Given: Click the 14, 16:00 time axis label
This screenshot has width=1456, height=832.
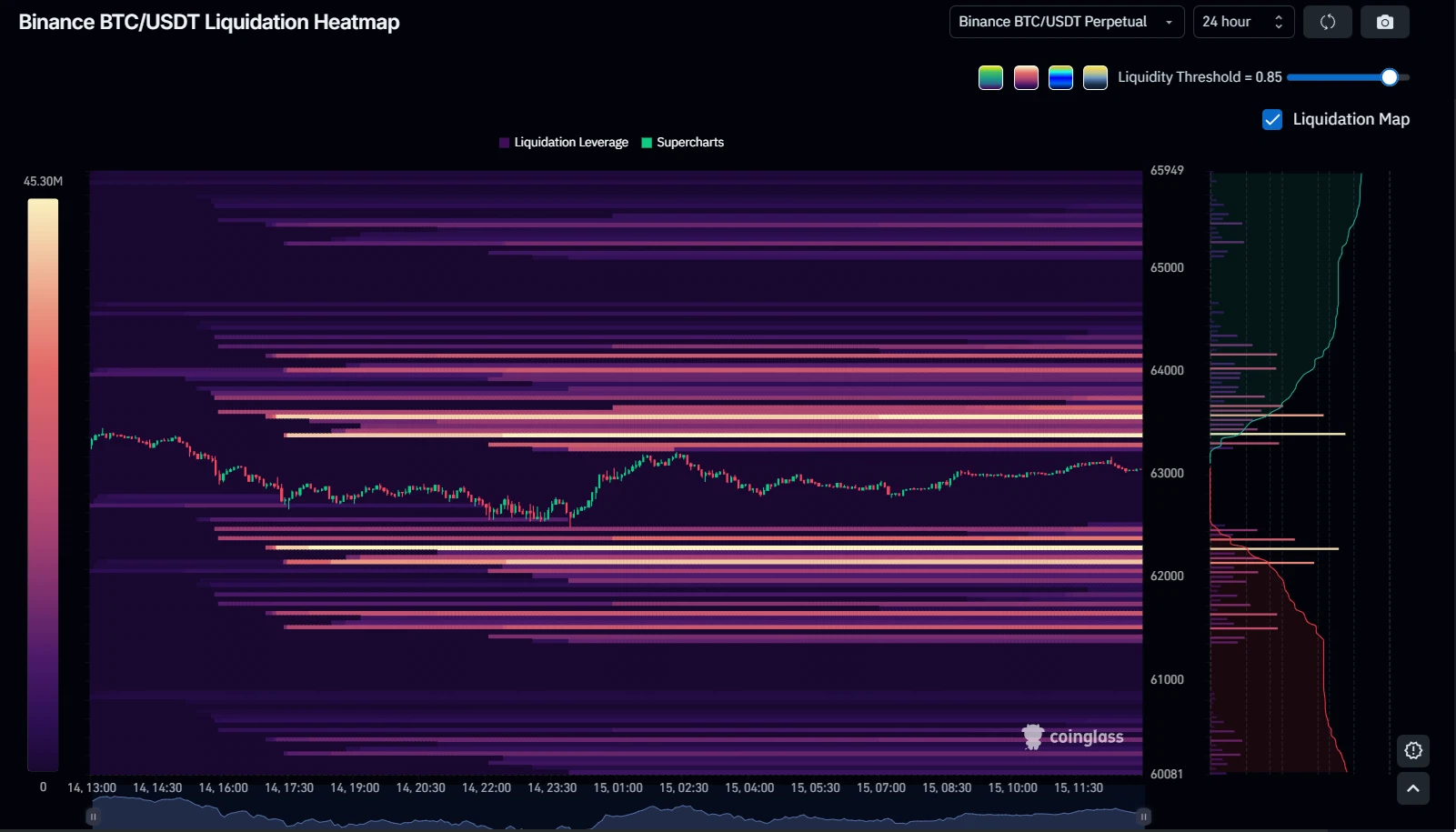Looking at the screenshot, I should [223, 788].
